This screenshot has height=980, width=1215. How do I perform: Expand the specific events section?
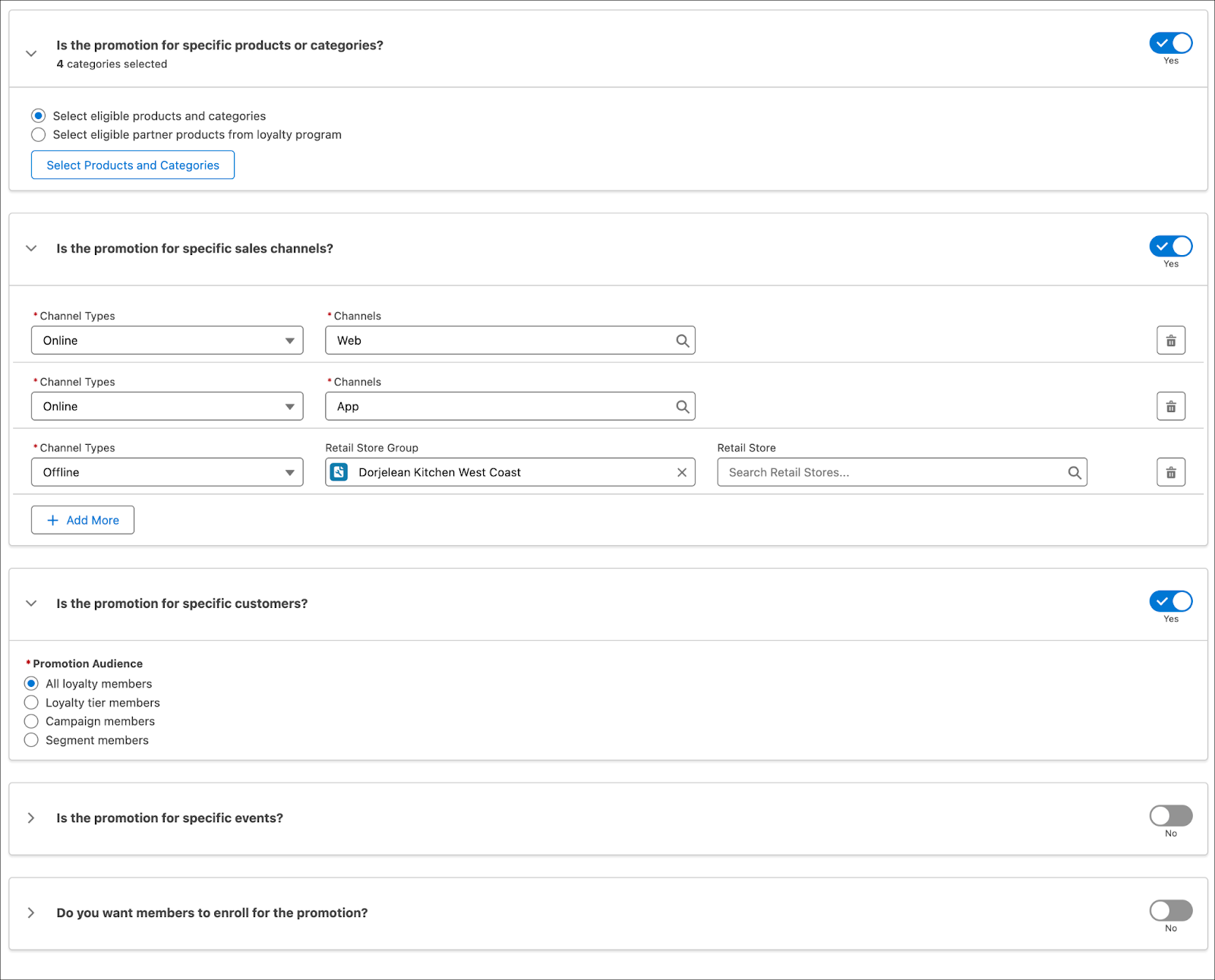click(x=31, y=818)
